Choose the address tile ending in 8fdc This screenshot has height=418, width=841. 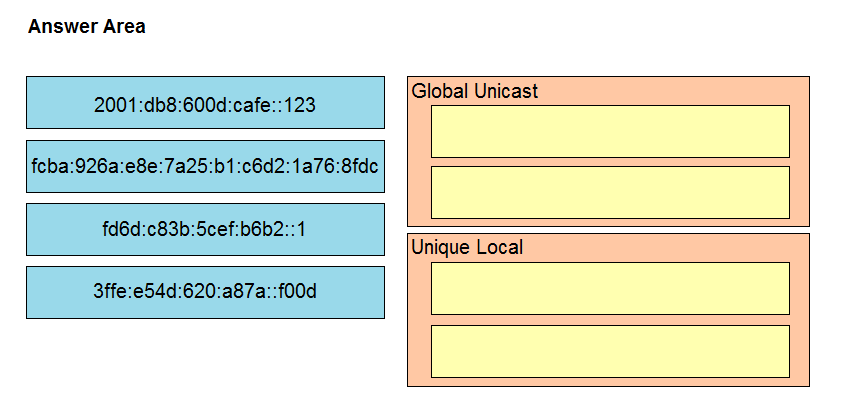(x=205, y=166)
